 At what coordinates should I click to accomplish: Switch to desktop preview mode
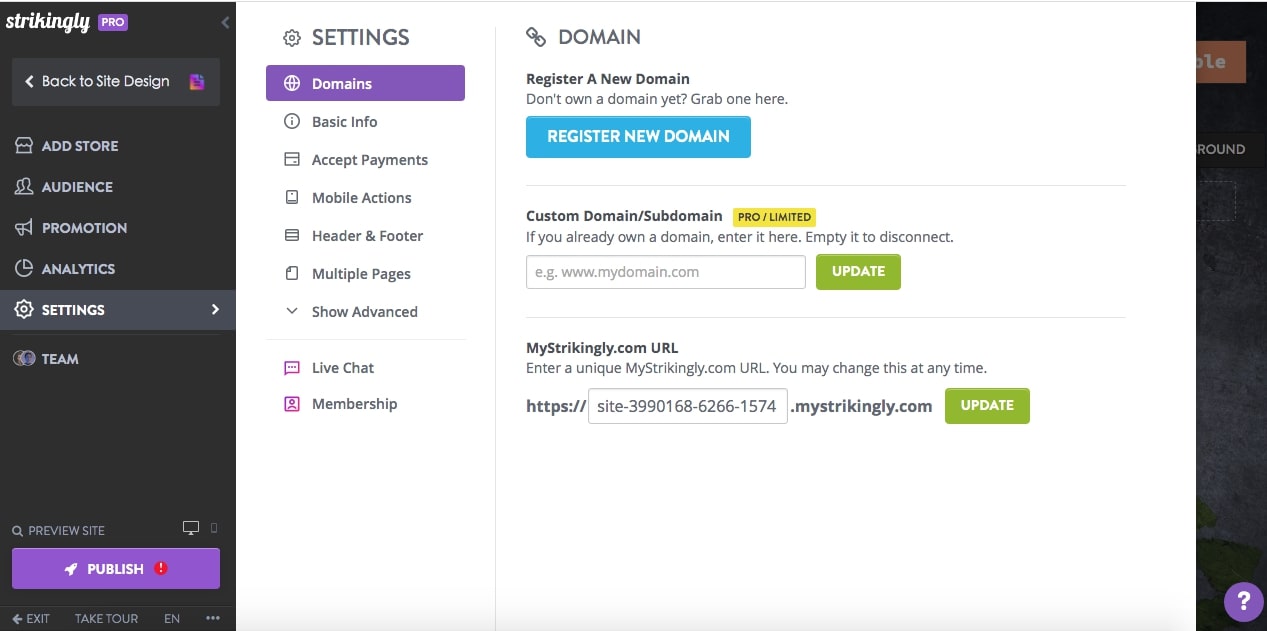pyautogui.click(x=190, y=528)
